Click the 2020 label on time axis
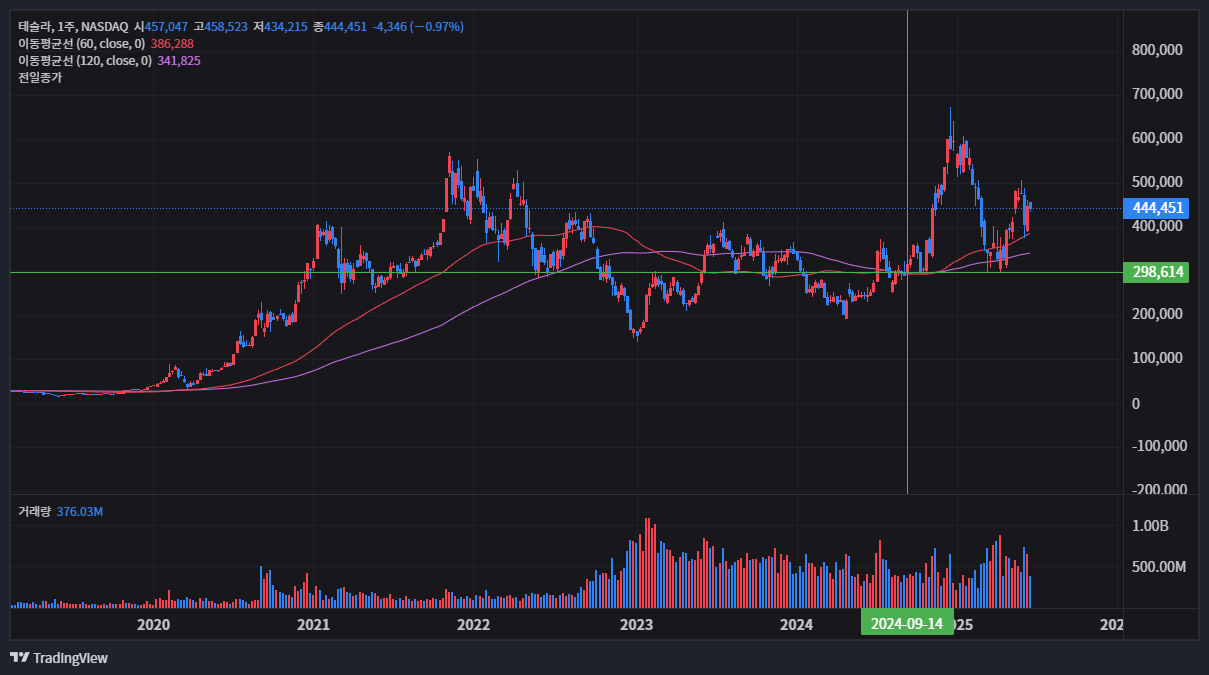Image resolution: width=1209 pixels, height=675 pixels. coord(152,625)
